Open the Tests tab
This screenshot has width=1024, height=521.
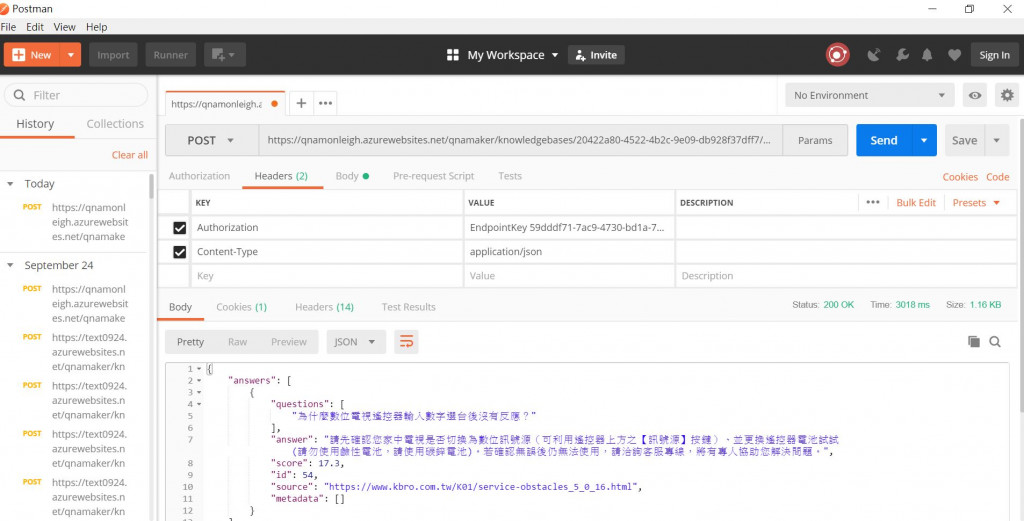point(510,176)
